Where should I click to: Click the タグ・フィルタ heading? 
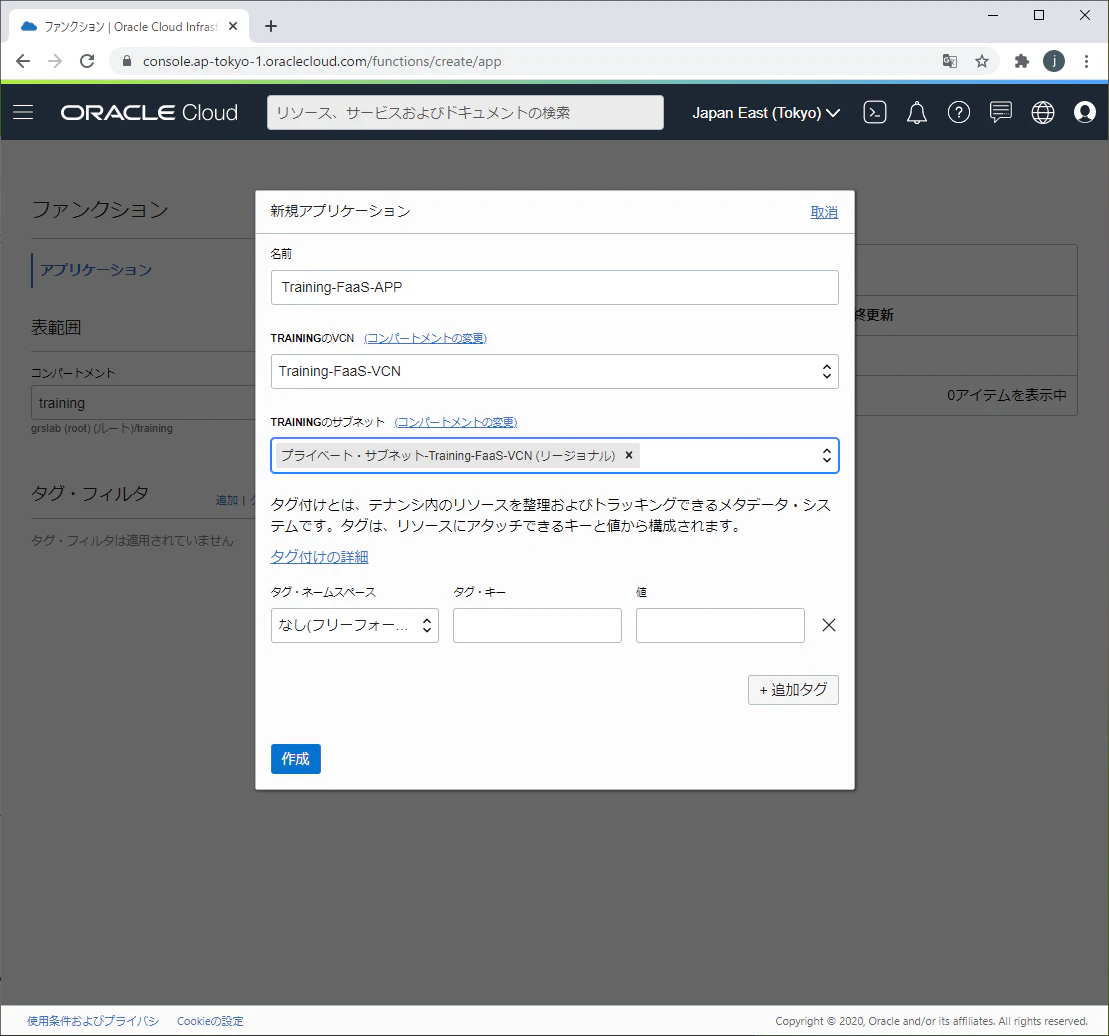[90, 493]
